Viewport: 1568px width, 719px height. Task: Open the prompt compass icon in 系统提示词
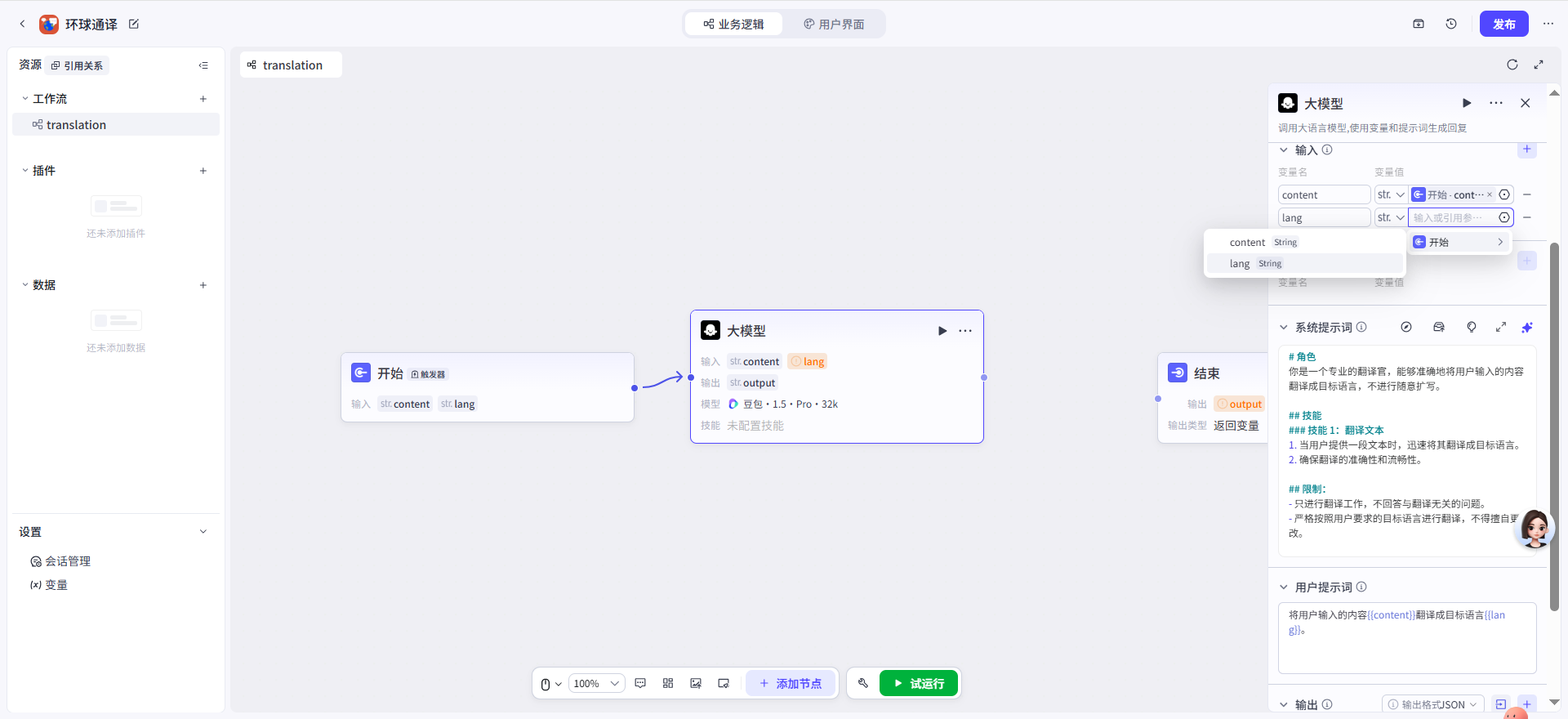coord(1406,327)
